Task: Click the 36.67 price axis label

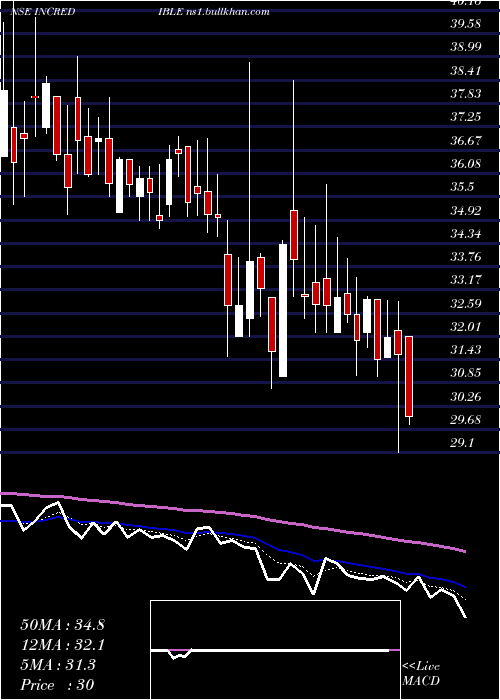Action: click(466, 140)
